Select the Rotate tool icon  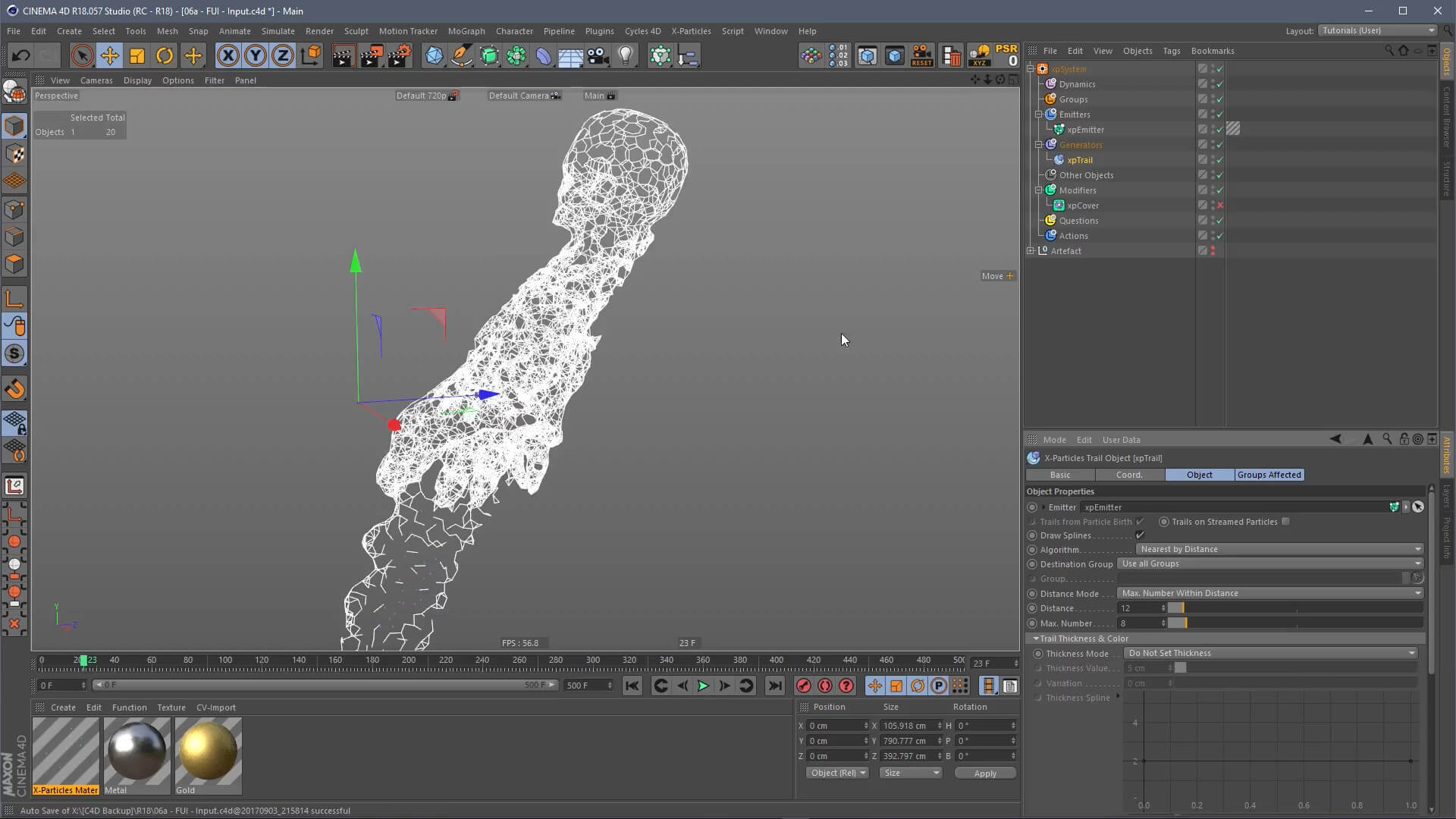pos(165,55)
